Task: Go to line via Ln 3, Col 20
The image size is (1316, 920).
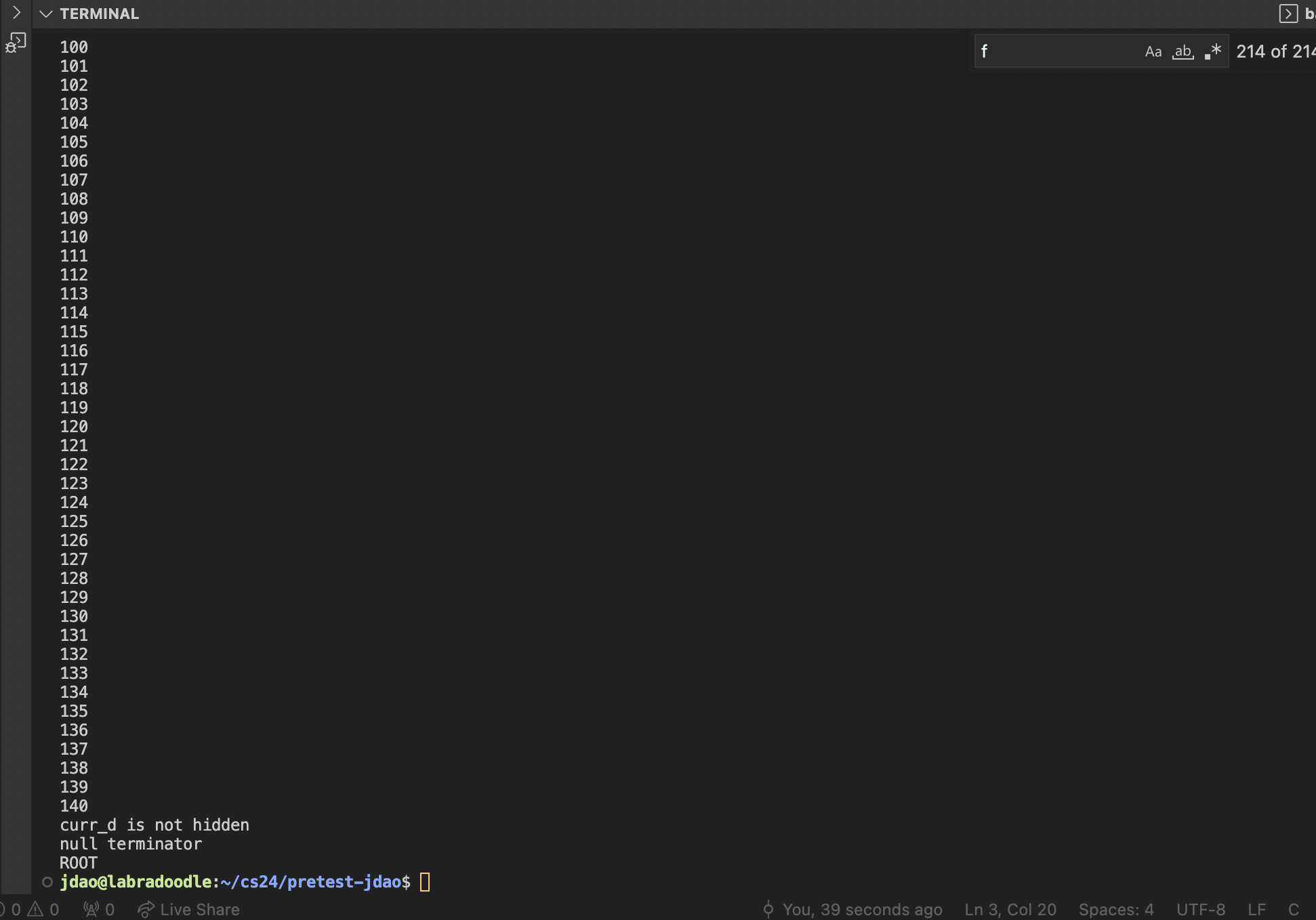Action: point(1010,909)
